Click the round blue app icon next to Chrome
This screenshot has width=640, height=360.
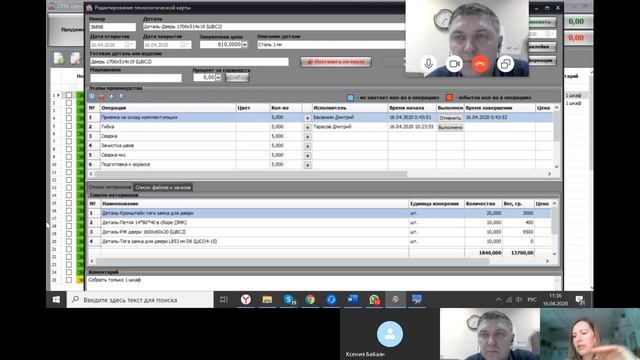pyautogui.click(x=331, y=300)
